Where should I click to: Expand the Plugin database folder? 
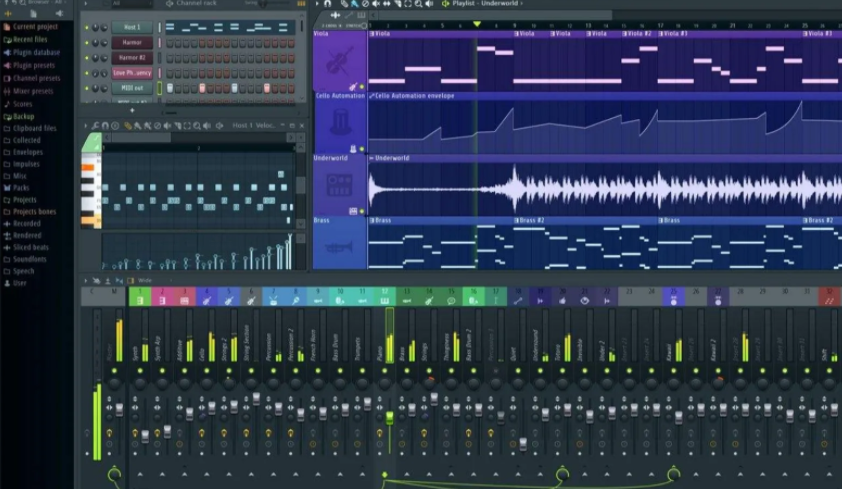36,52
